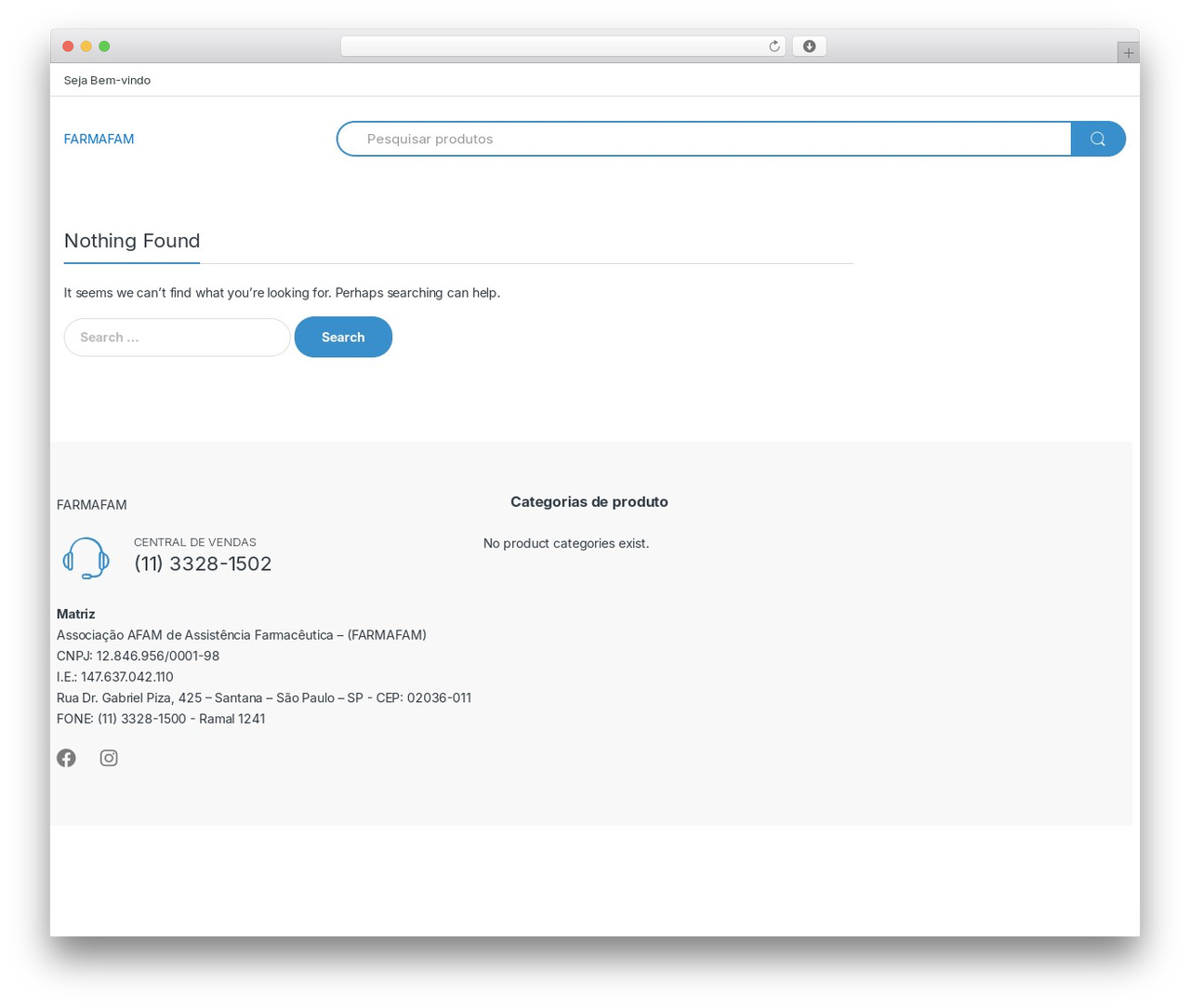Click the 'Categorias de produto' heading

click(x=589, y=502)
